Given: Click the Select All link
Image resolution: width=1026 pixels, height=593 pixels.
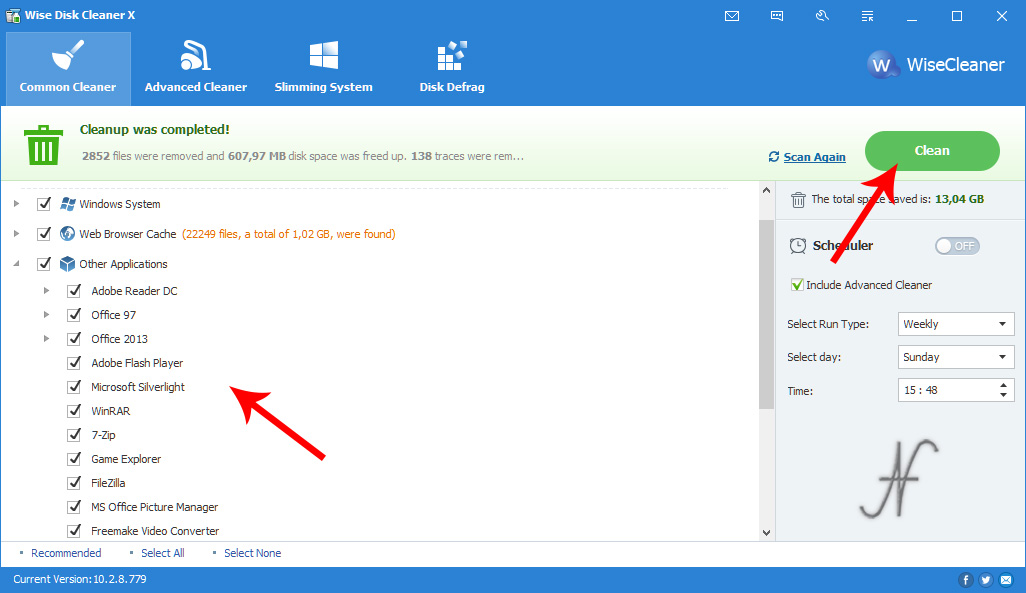Looking at the screenshot, I should 162,553.
